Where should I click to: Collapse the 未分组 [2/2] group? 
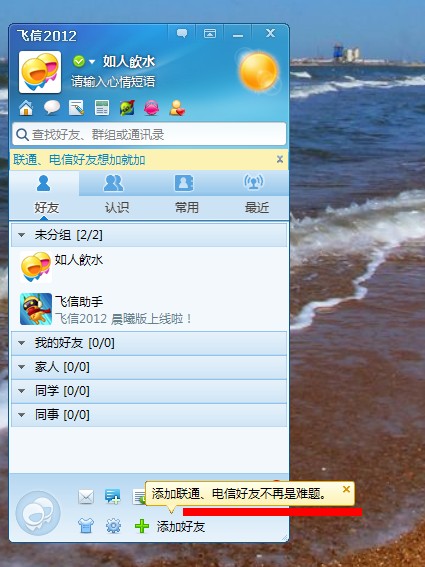click(x=149, y=235)
